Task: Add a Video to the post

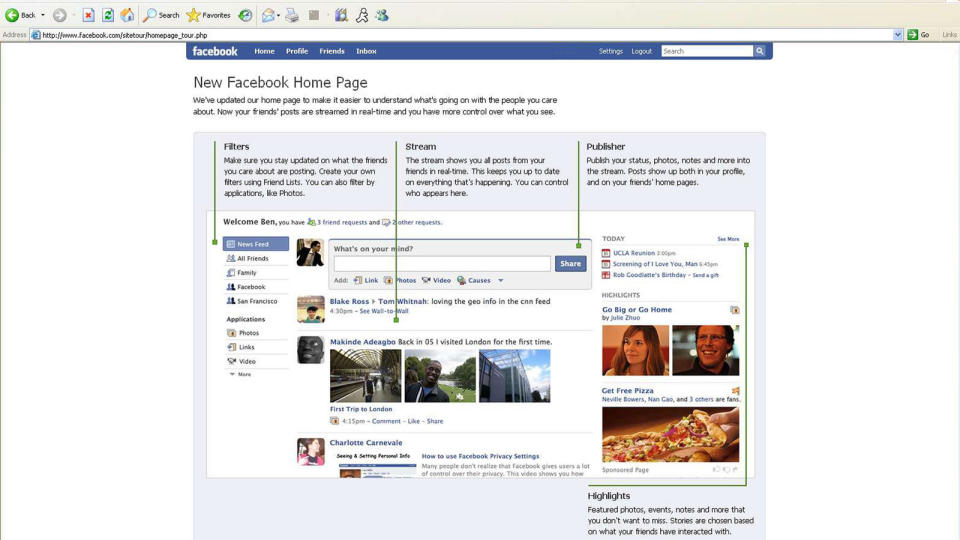Action: [x=436, y=280]
